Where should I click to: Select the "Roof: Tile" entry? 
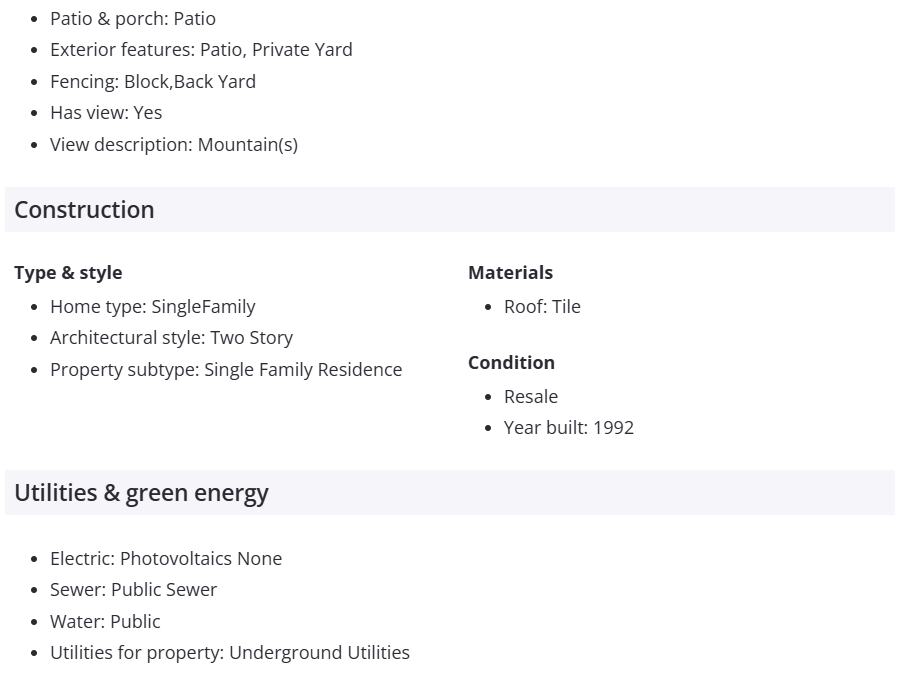[542, 306]
